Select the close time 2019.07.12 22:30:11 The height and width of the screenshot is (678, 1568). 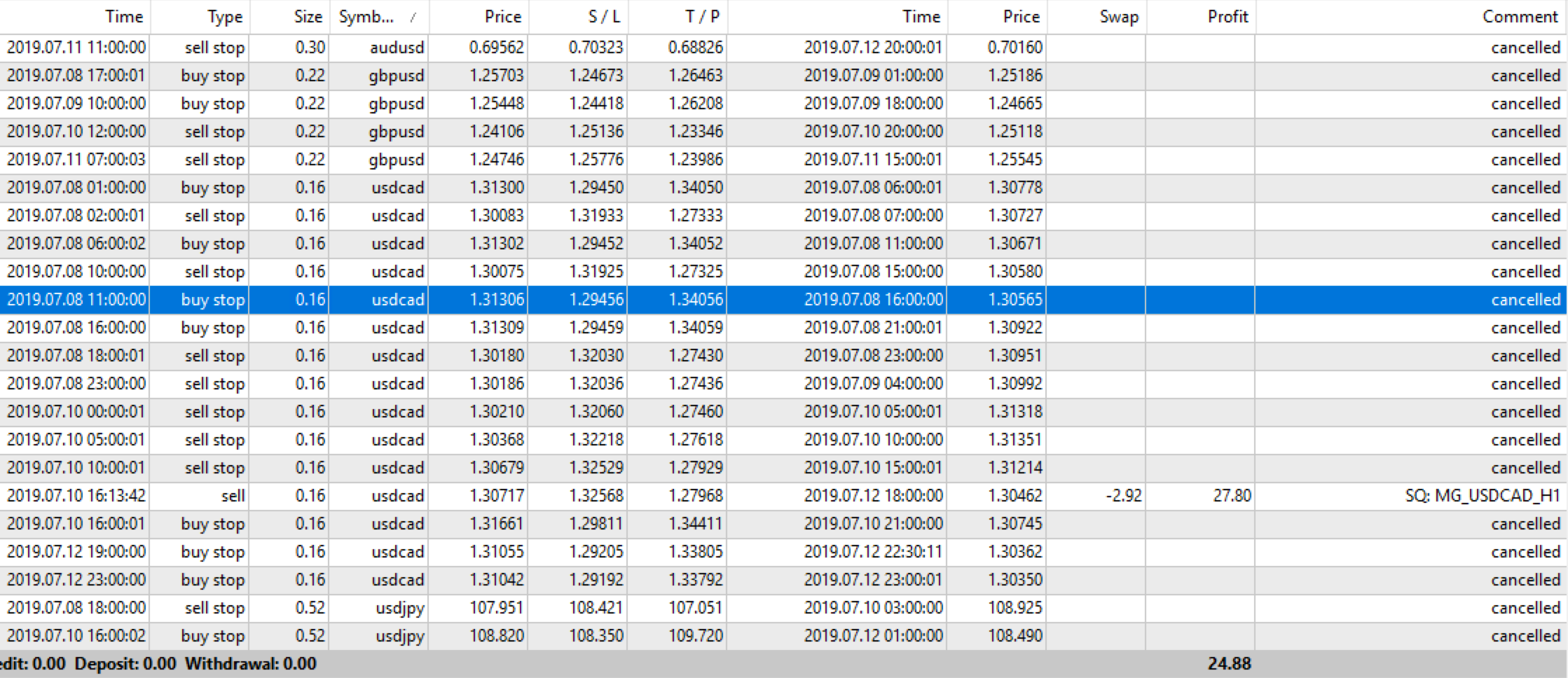(x=874, y=552)
